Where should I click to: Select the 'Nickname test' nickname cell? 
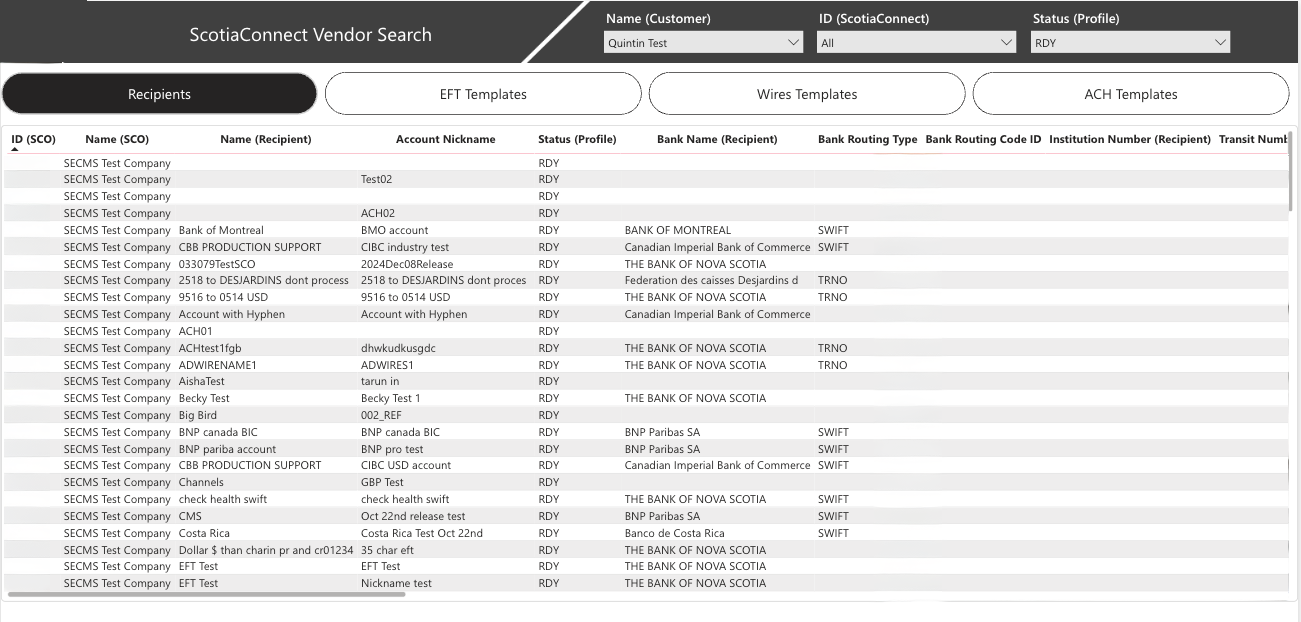tap(396, 583)
